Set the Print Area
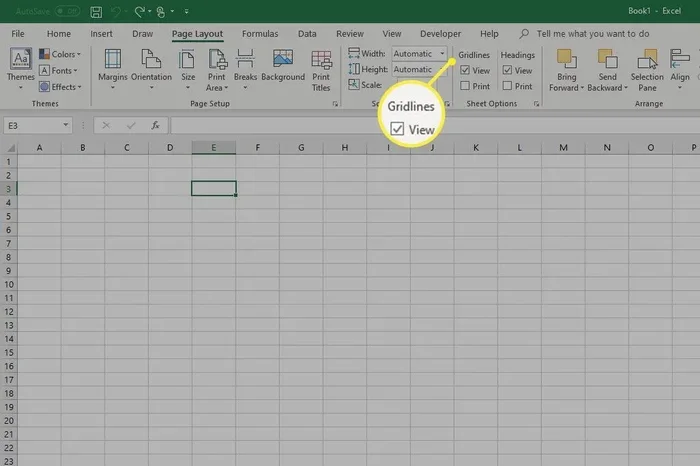The height and width of the screenshot is (466, 700). pos(217,71)
